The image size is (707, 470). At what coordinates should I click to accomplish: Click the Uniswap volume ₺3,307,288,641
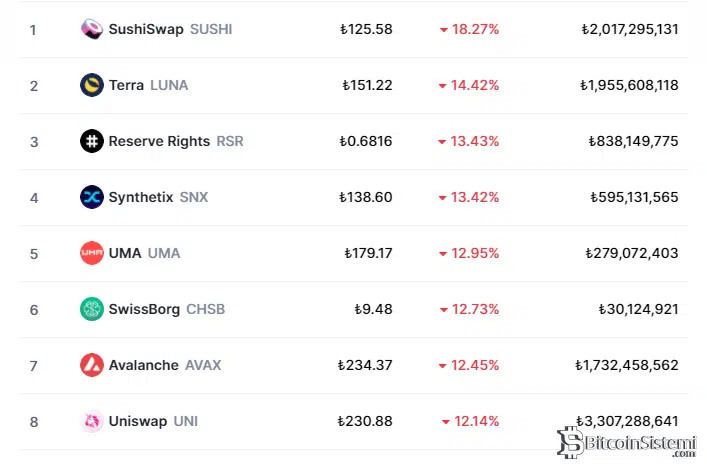coord(629,421)
